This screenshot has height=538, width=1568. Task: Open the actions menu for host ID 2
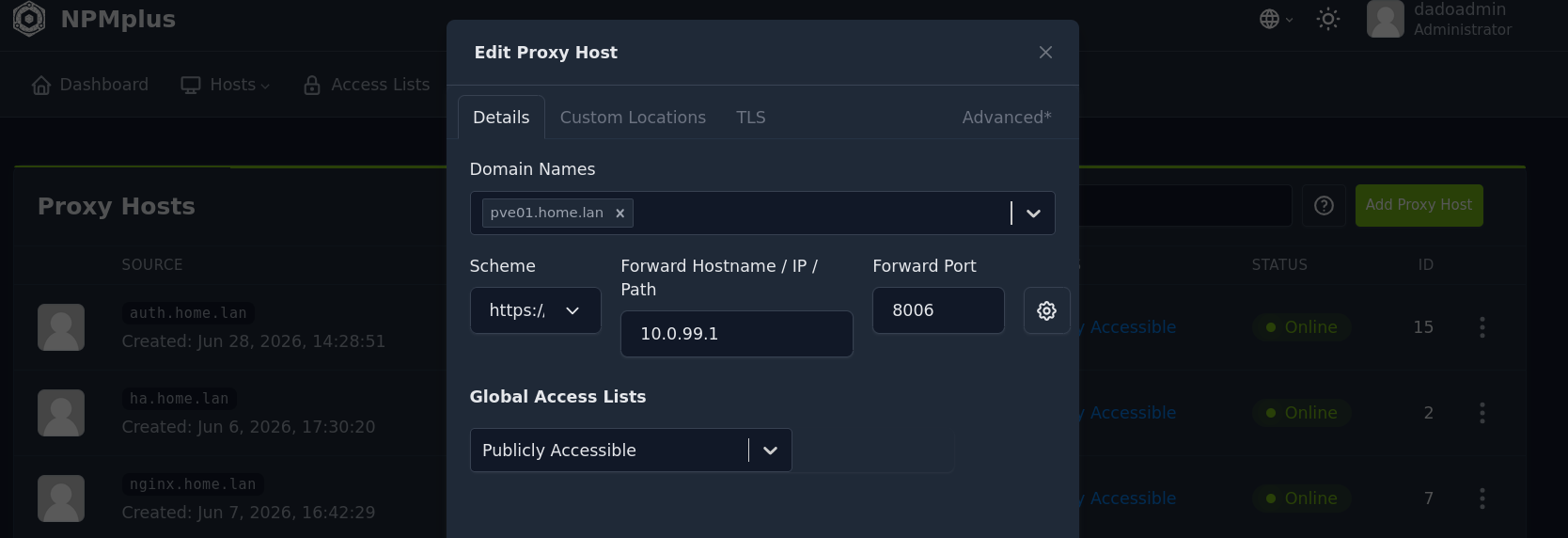(x=1482, y=413)
